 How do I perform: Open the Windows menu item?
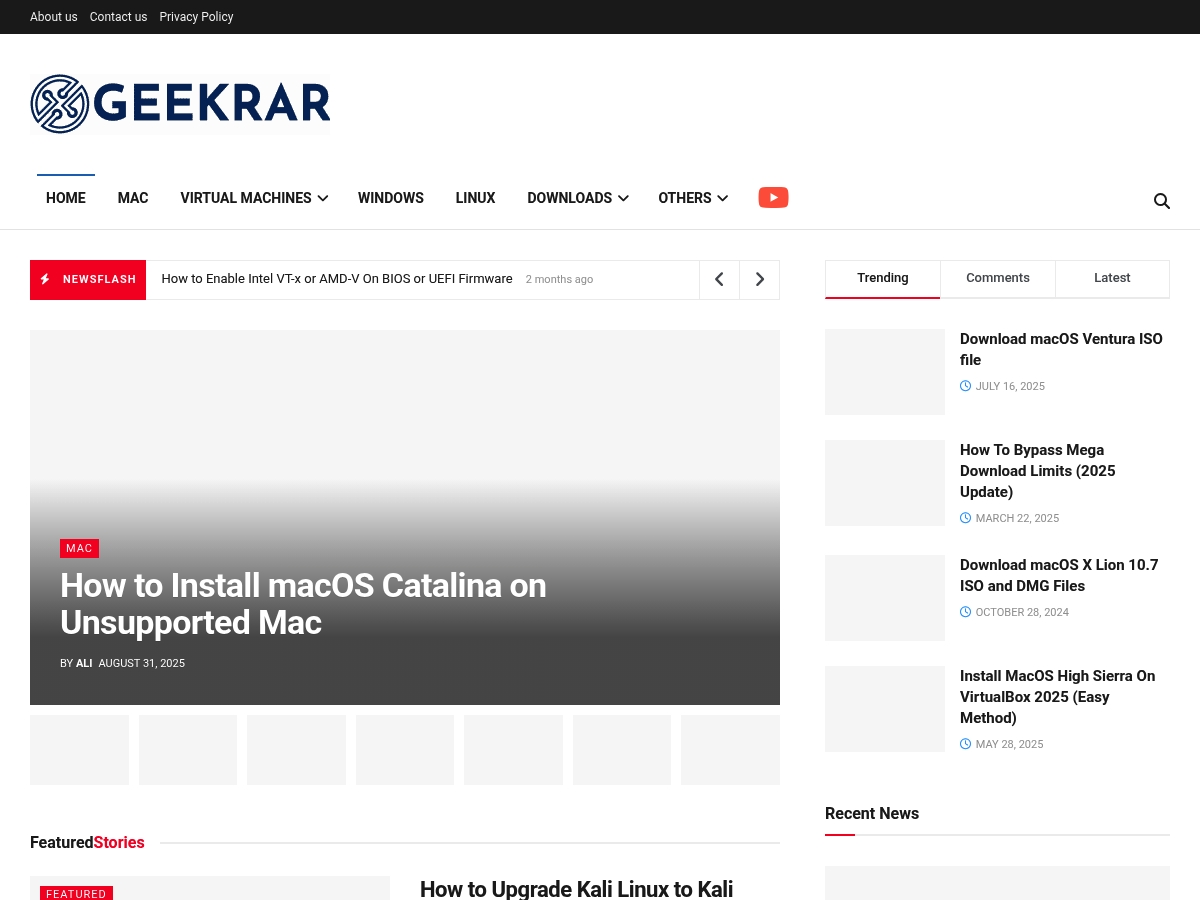pos(391,198)
